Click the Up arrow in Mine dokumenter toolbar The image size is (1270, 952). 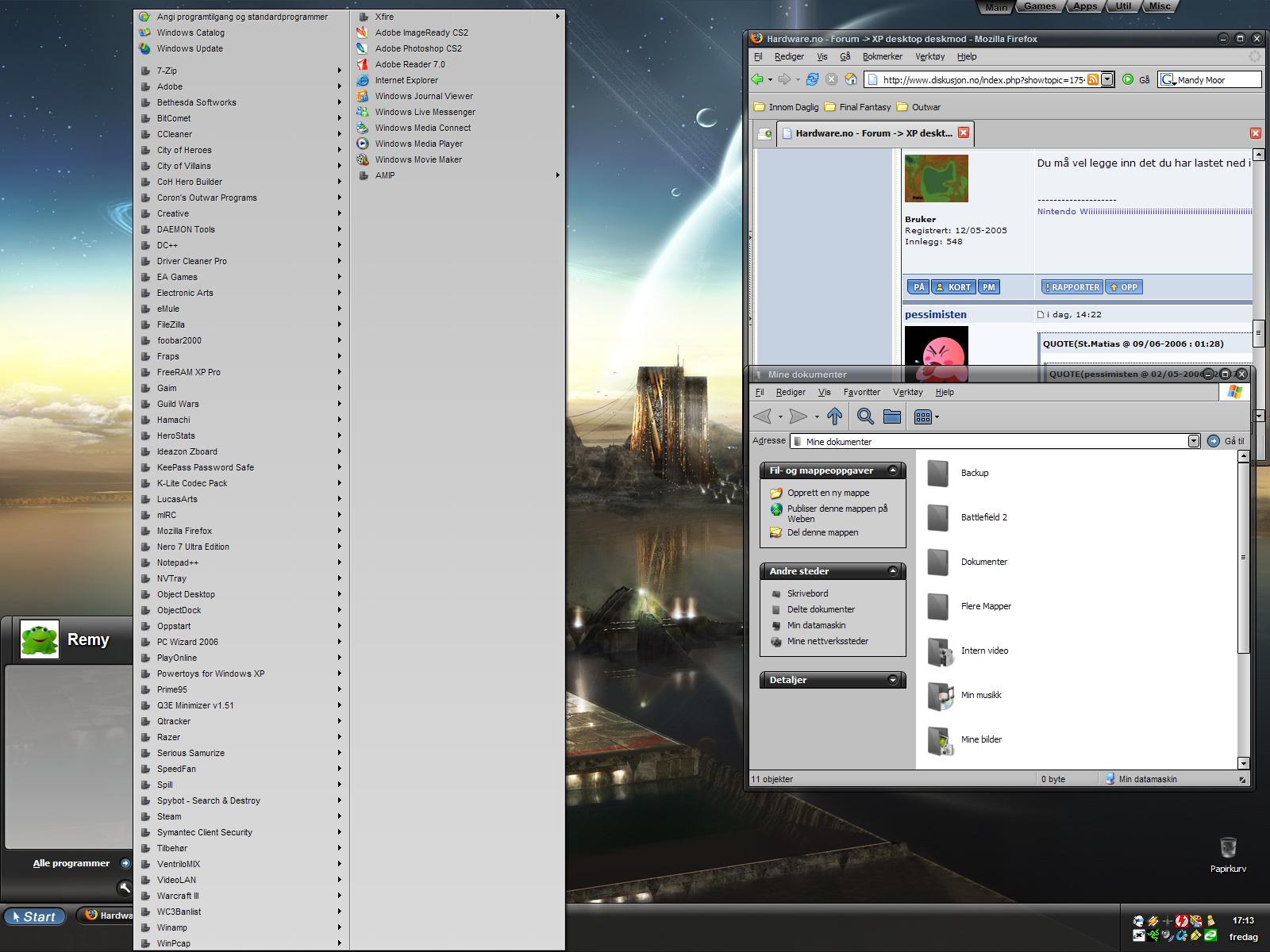(834, 416)
